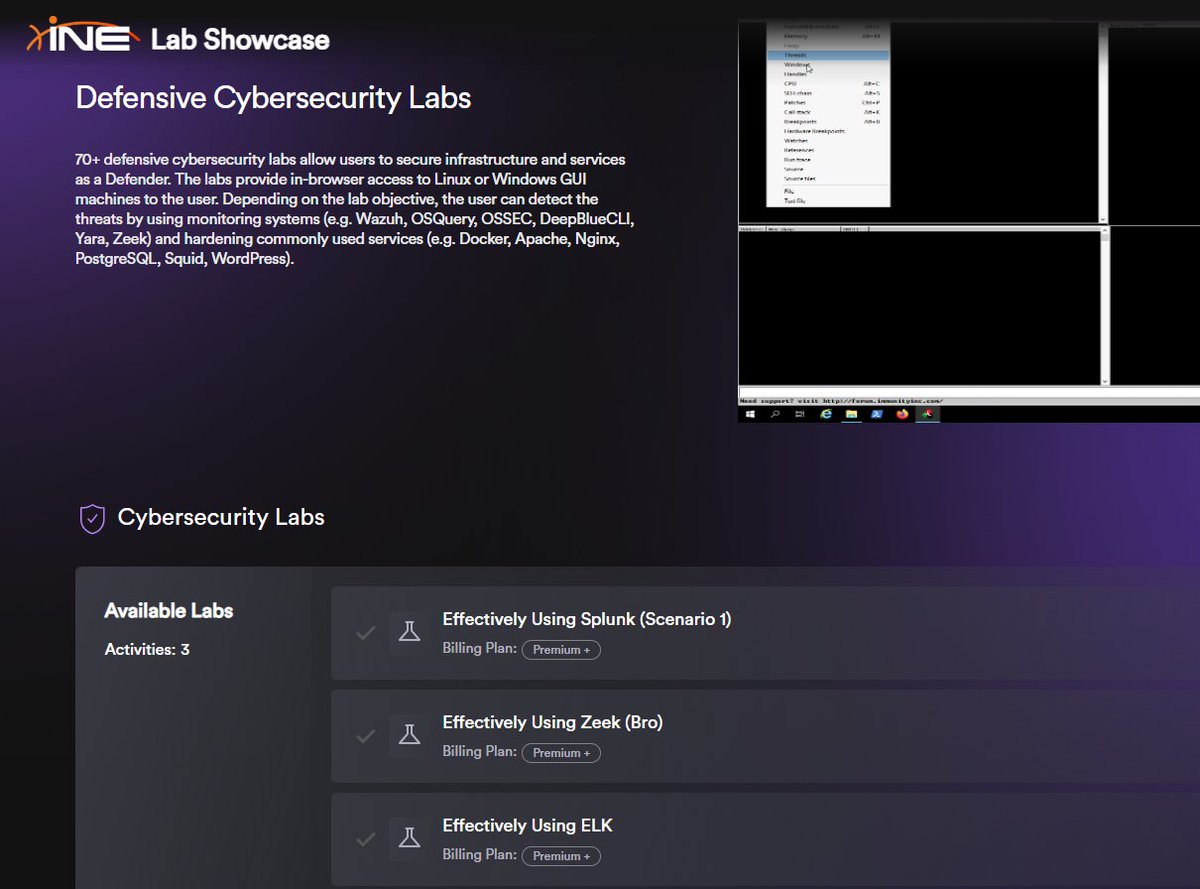The image size is (1200, 889).
Task: Click the debugger command input field
Action: click(969, 391)
